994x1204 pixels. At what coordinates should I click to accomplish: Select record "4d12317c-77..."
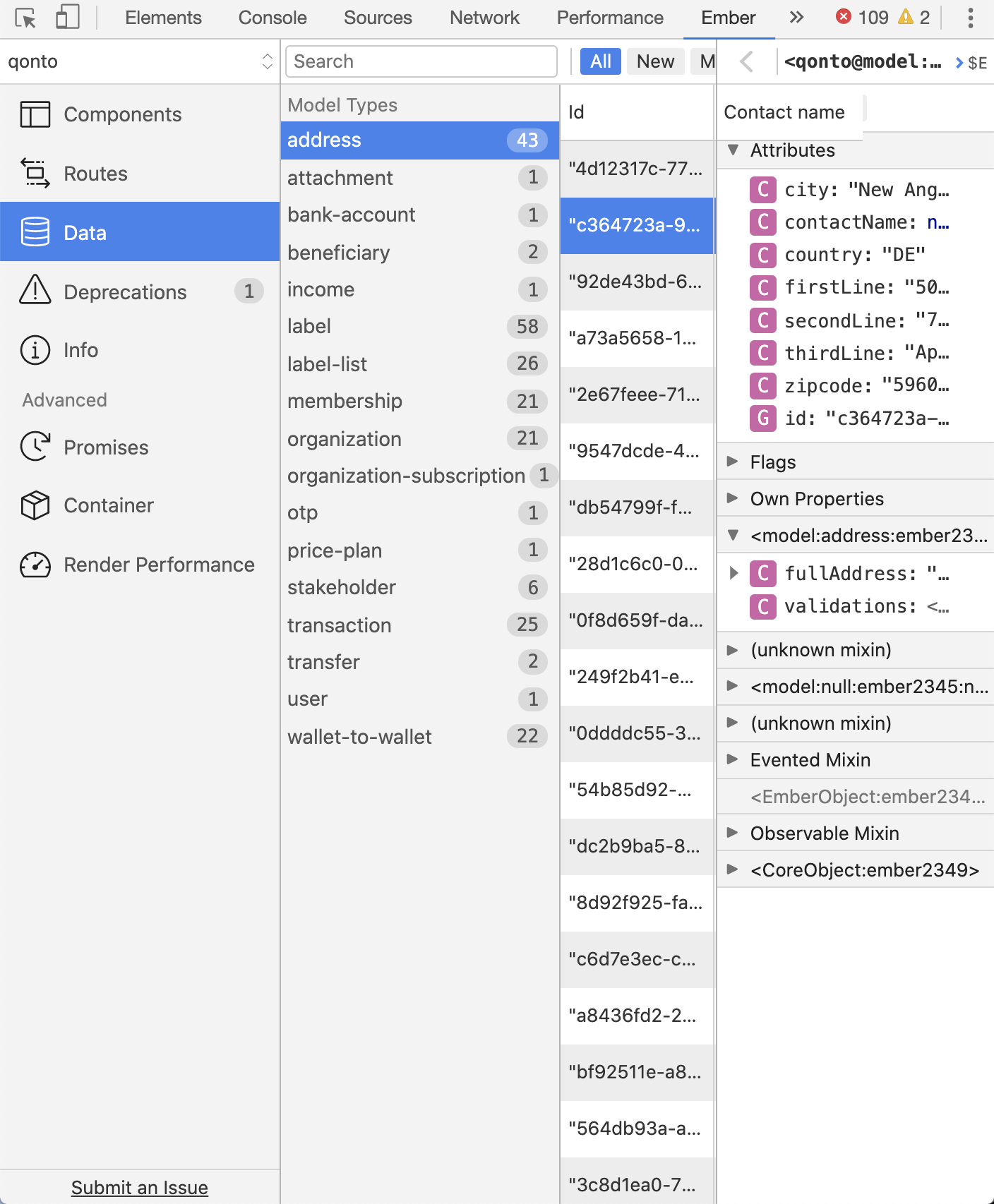637,169
